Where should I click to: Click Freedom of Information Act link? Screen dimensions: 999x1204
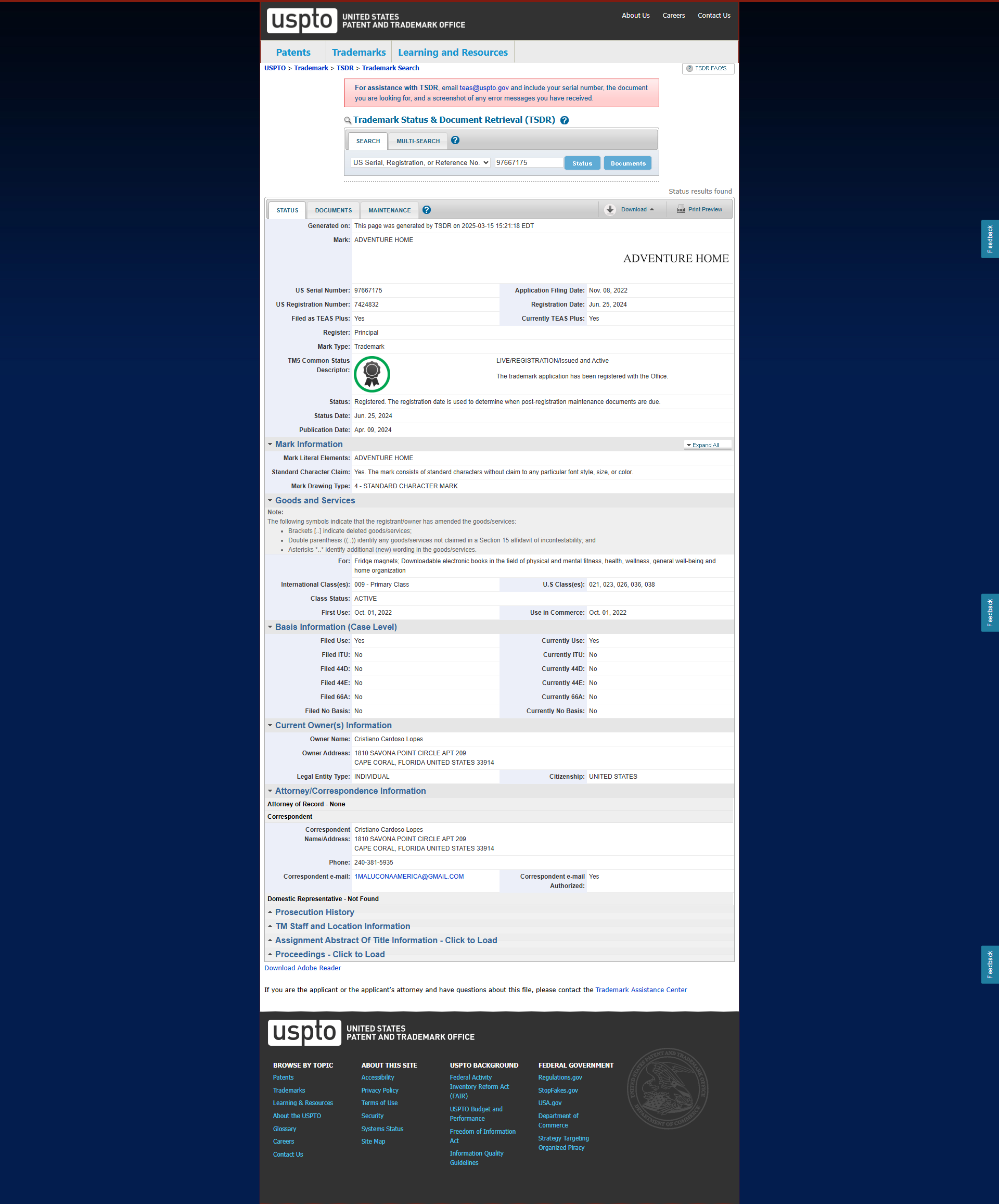[483, 1137]
